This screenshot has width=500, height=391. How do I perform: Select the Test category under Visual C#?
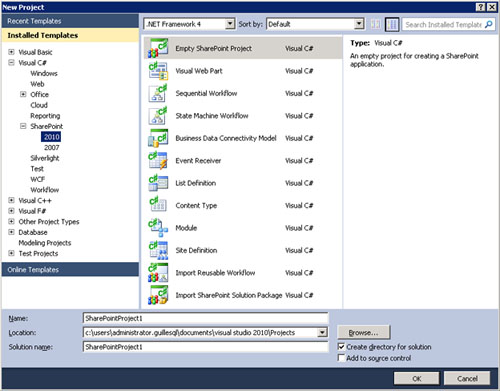click(x=37, y=169)
